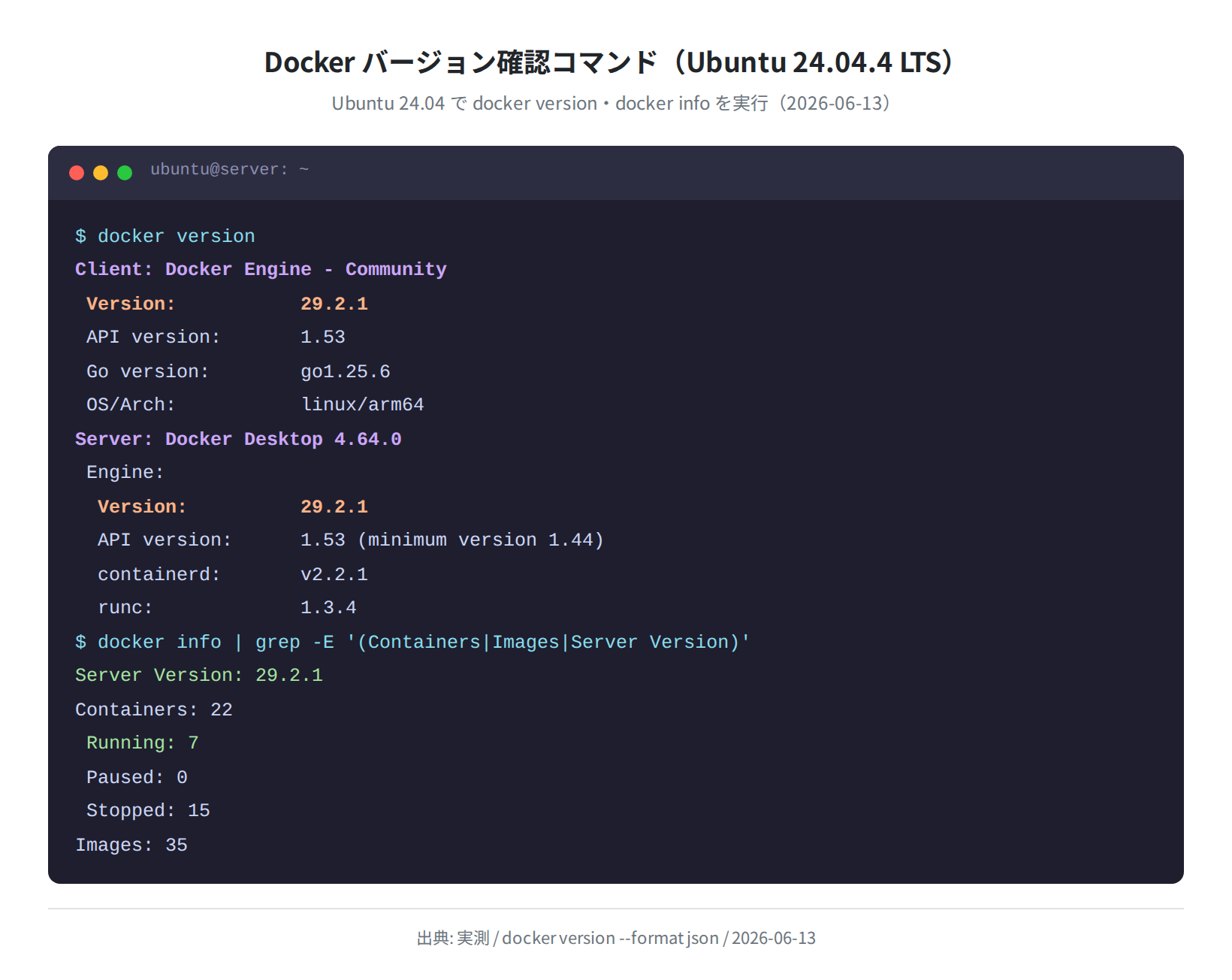The image size is (1232, 980).
Task: Select the terminal title 'ubuntu@server: ~'
Action: coord(229,170)
